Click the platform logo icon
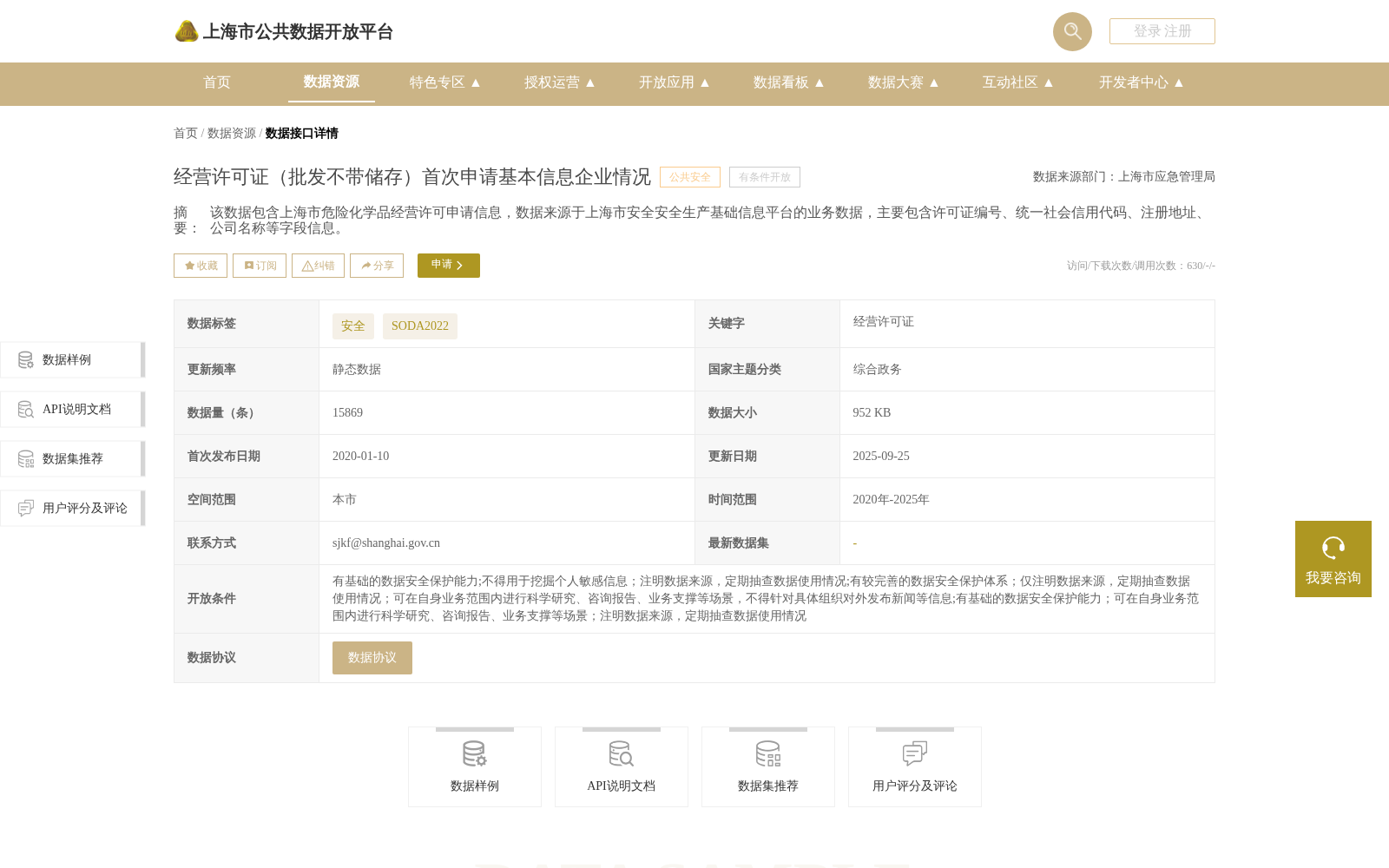The width and height of the screenshot is (1389, 868). (187, 31)
